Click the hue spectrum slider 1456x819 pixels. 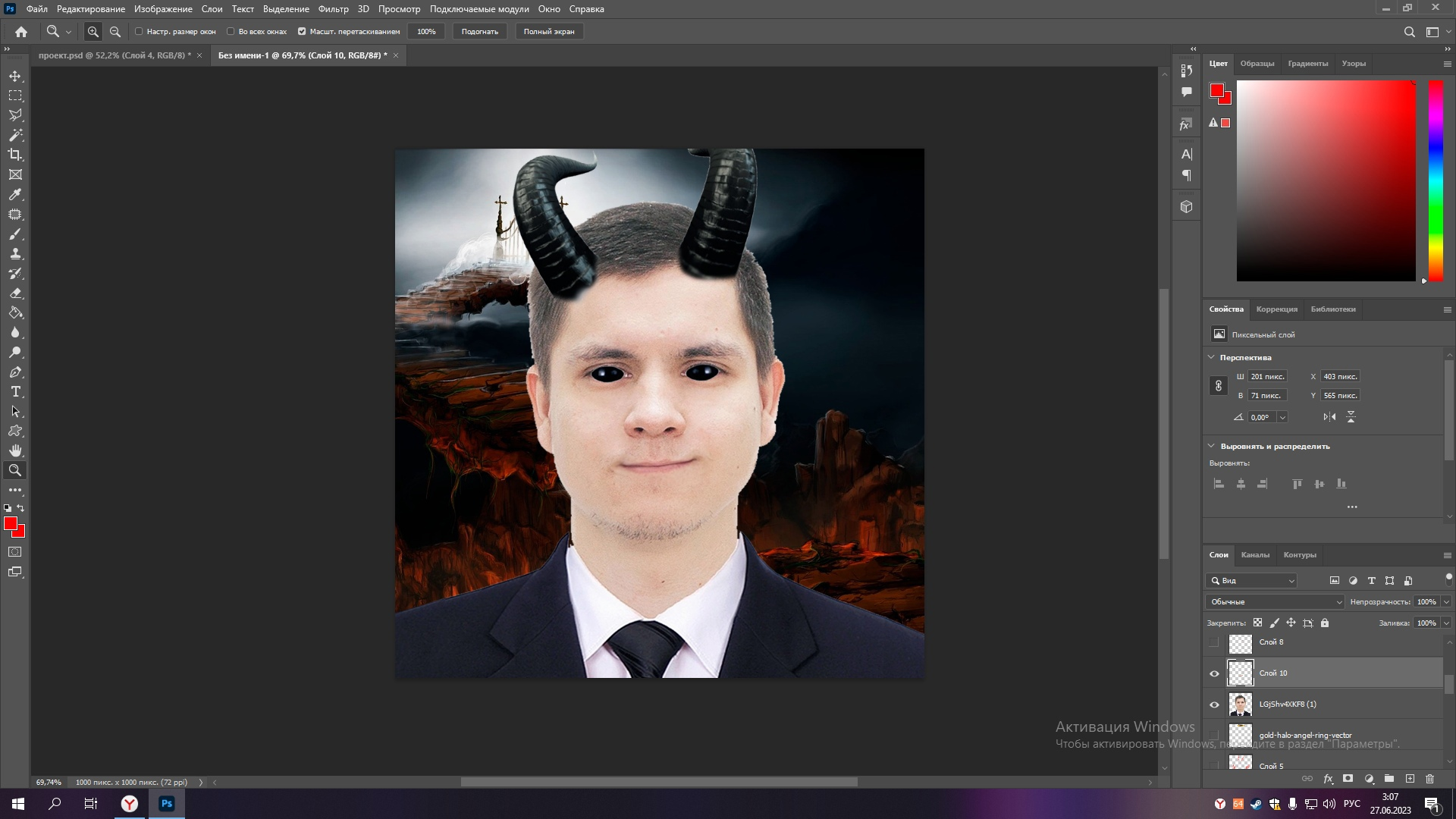(1436, 180)
